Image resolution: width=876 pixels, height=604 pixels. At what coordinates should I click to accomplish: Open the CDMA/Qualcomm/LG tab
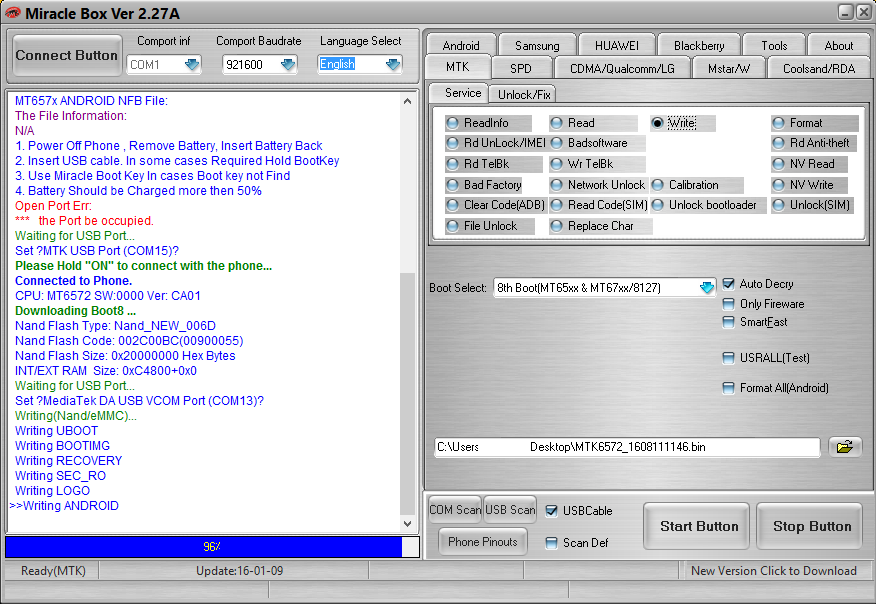622,68
